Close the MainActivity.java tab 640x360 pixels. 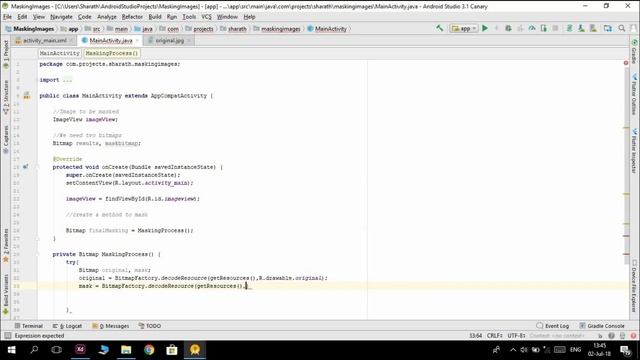coord(137,40)
